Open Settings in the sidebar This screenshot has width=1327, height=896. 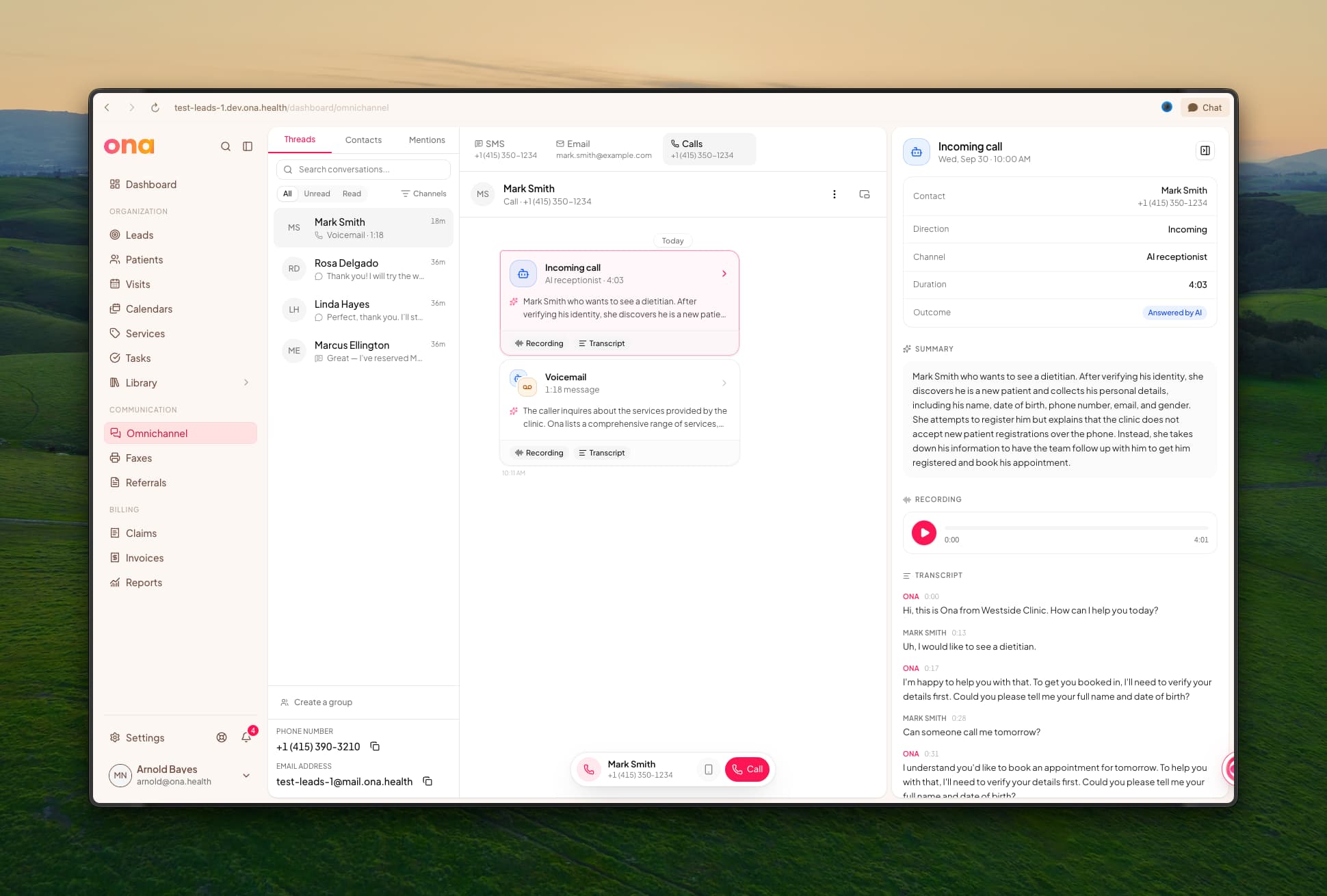tap(137, 737)
